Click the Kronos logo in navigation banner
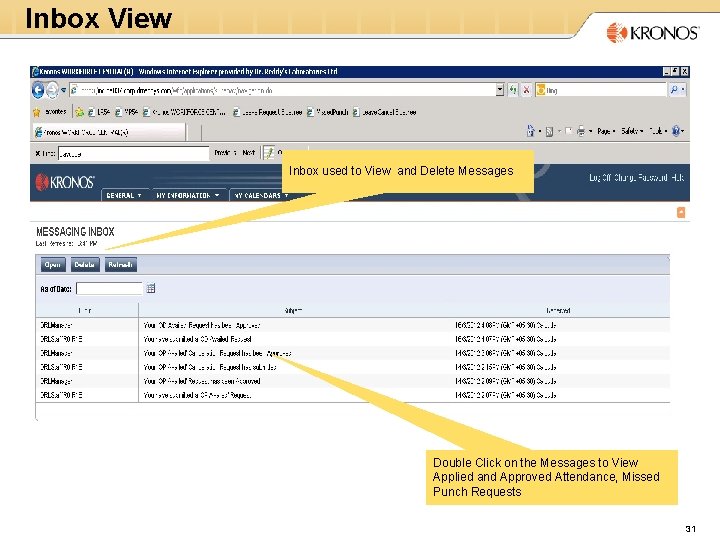This screenshot has height=540, width=720. pos(65,182)
